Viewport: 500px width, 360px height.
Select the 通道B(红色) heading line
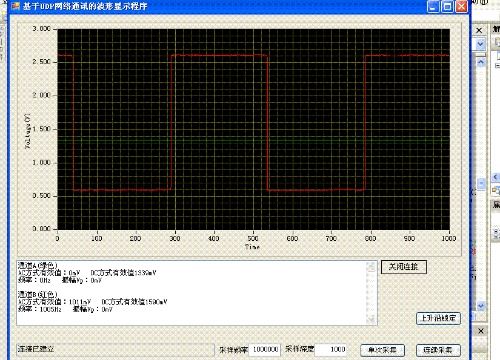38,294
